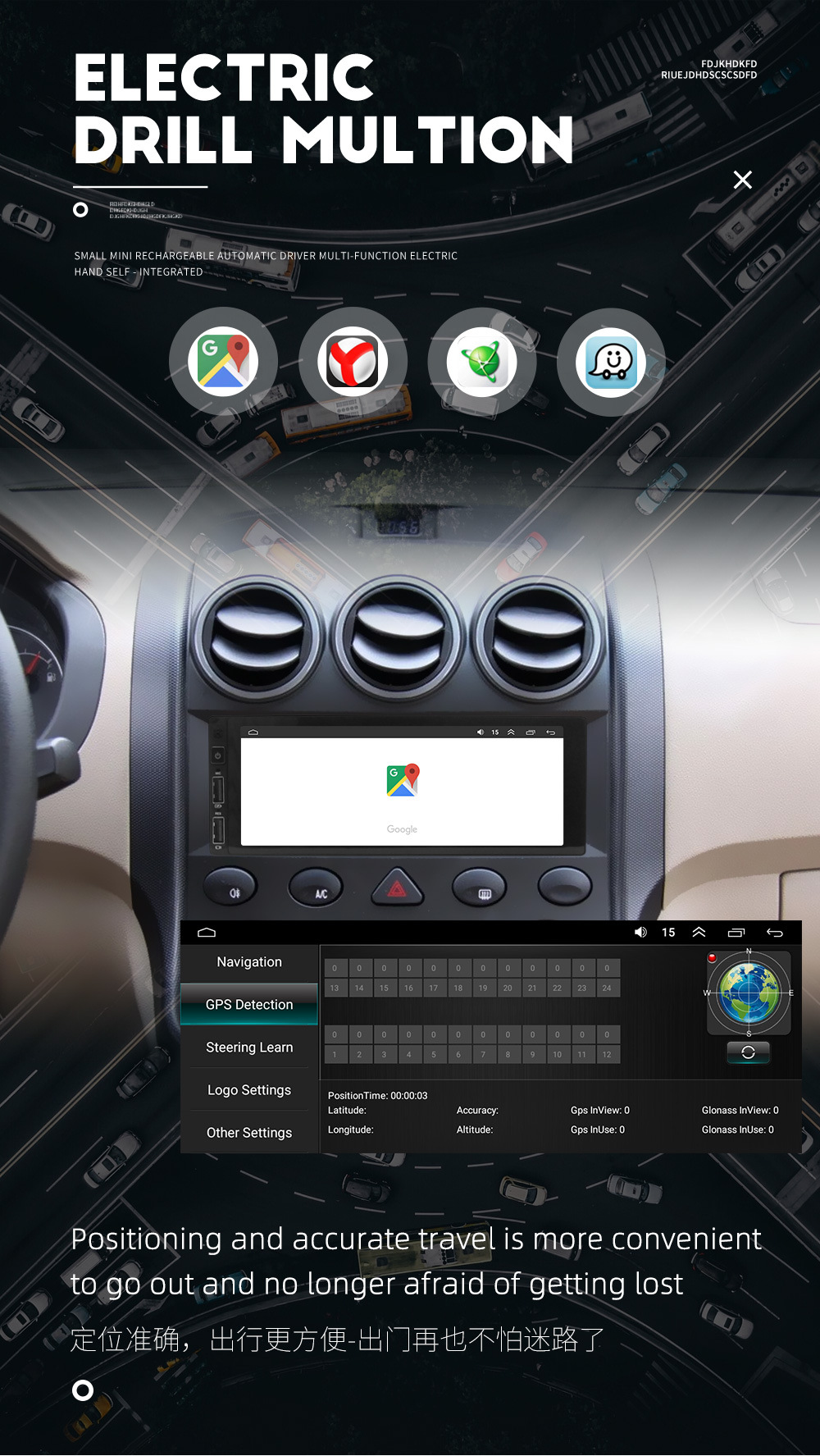
Task: Open Other Settings in the side menu
Action: tap(249, 1133)
